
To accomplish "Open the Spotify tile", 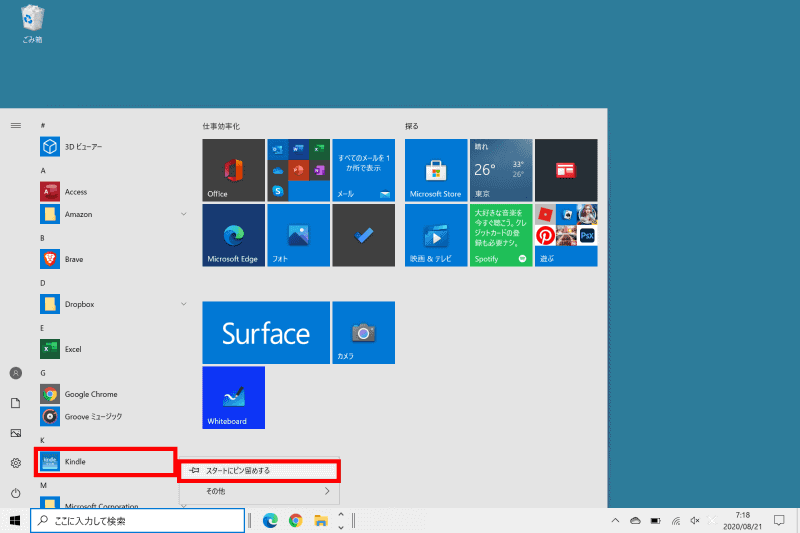I will click(501, 235).
